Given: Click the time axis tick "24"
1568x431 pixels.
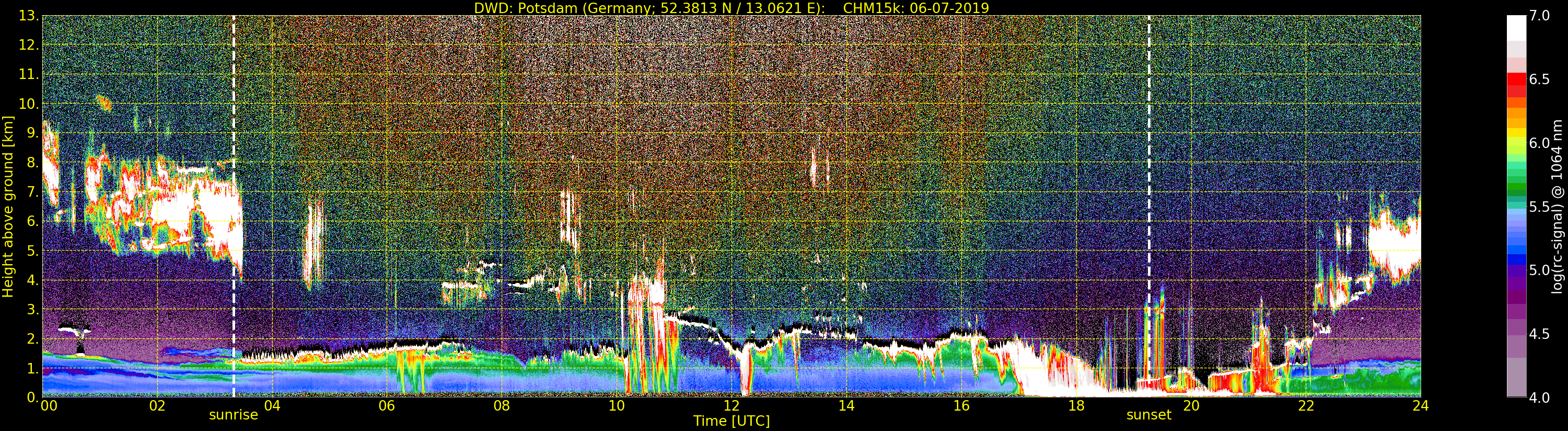Looking at the screenshot, I should (x=1421, y=406).
